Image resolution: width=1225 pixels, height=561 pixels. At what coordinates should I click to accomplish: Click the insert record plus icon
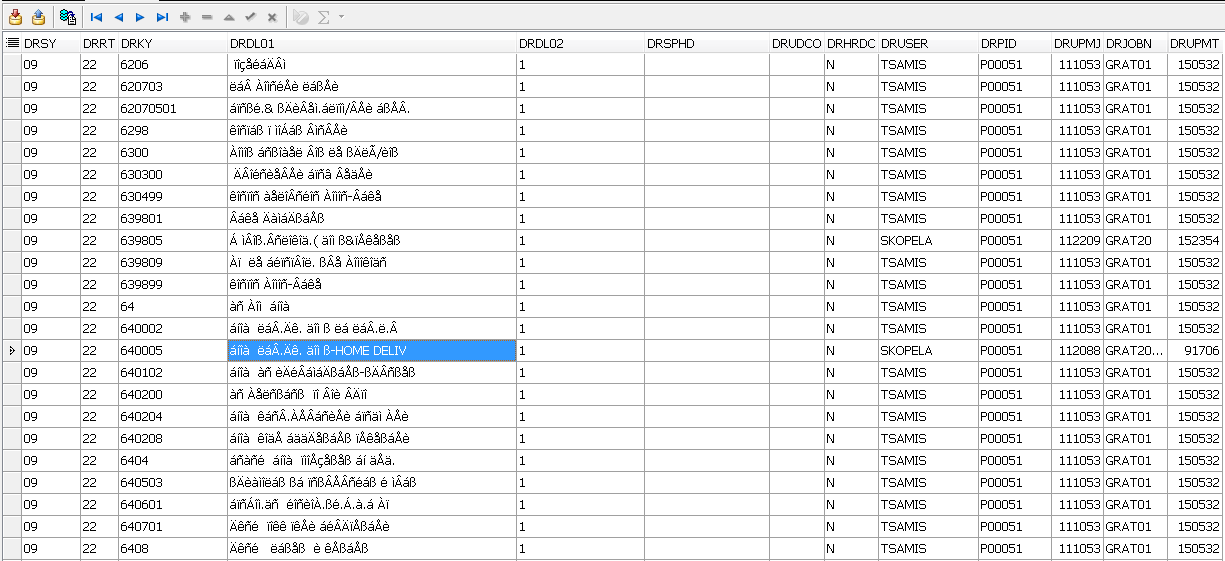pos(185,17)
